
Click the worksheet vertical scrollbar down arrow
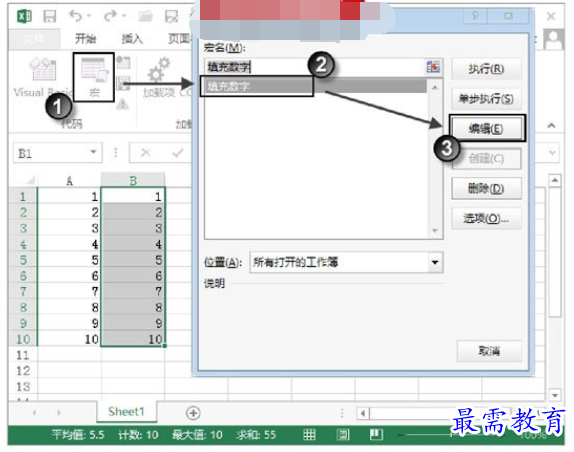click(x=555, y=395)
